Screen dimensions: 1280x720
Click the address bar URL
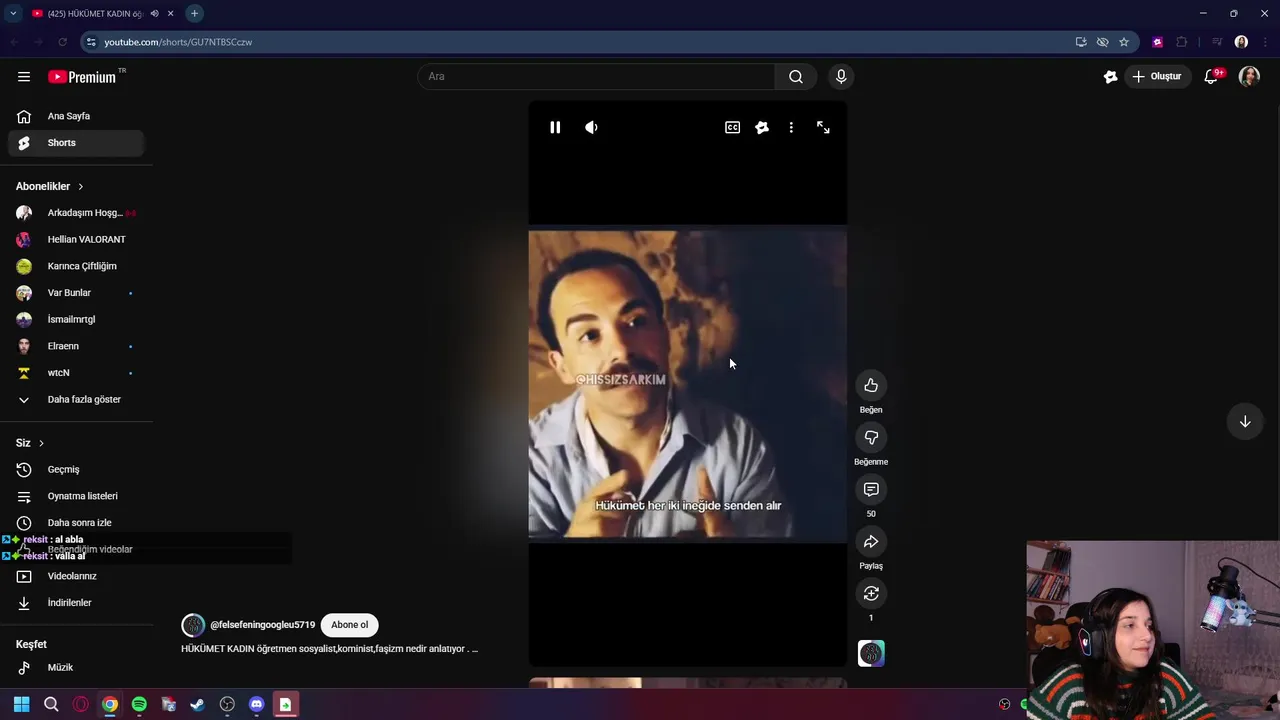click(178, 42)
